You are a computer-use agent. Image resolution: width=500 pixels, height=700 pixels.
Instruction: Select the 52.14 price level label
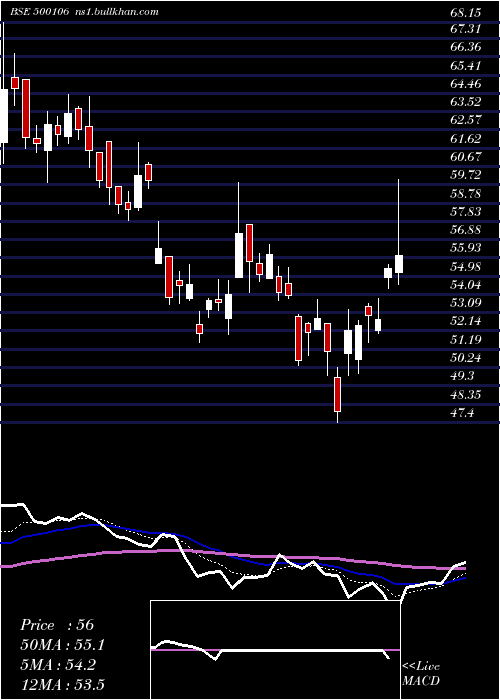point(466,321)
